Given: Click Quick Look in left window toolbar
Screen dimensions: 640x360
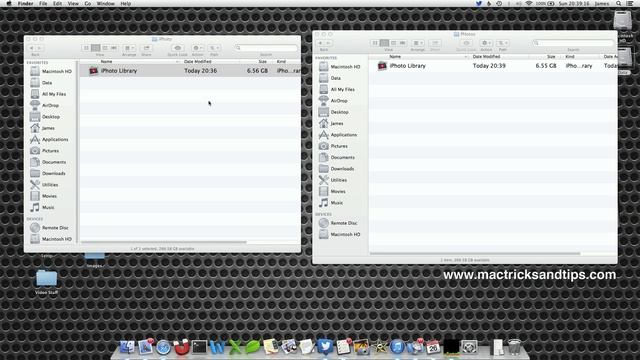Looking at the screenshot, I should (x=178, y=48).
